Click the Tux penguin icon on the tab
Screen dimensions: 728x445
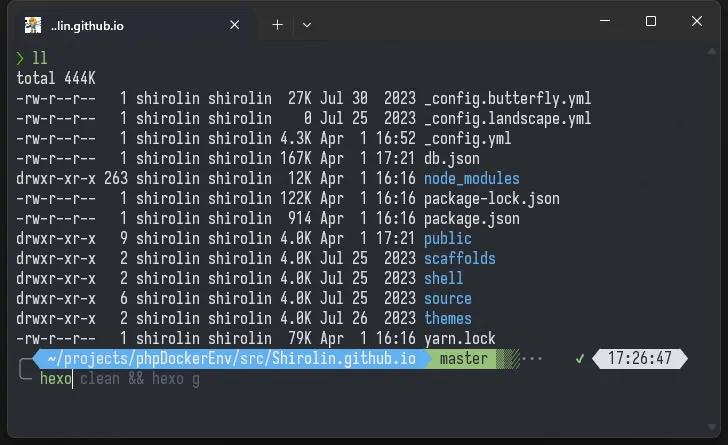click(33, 24)
